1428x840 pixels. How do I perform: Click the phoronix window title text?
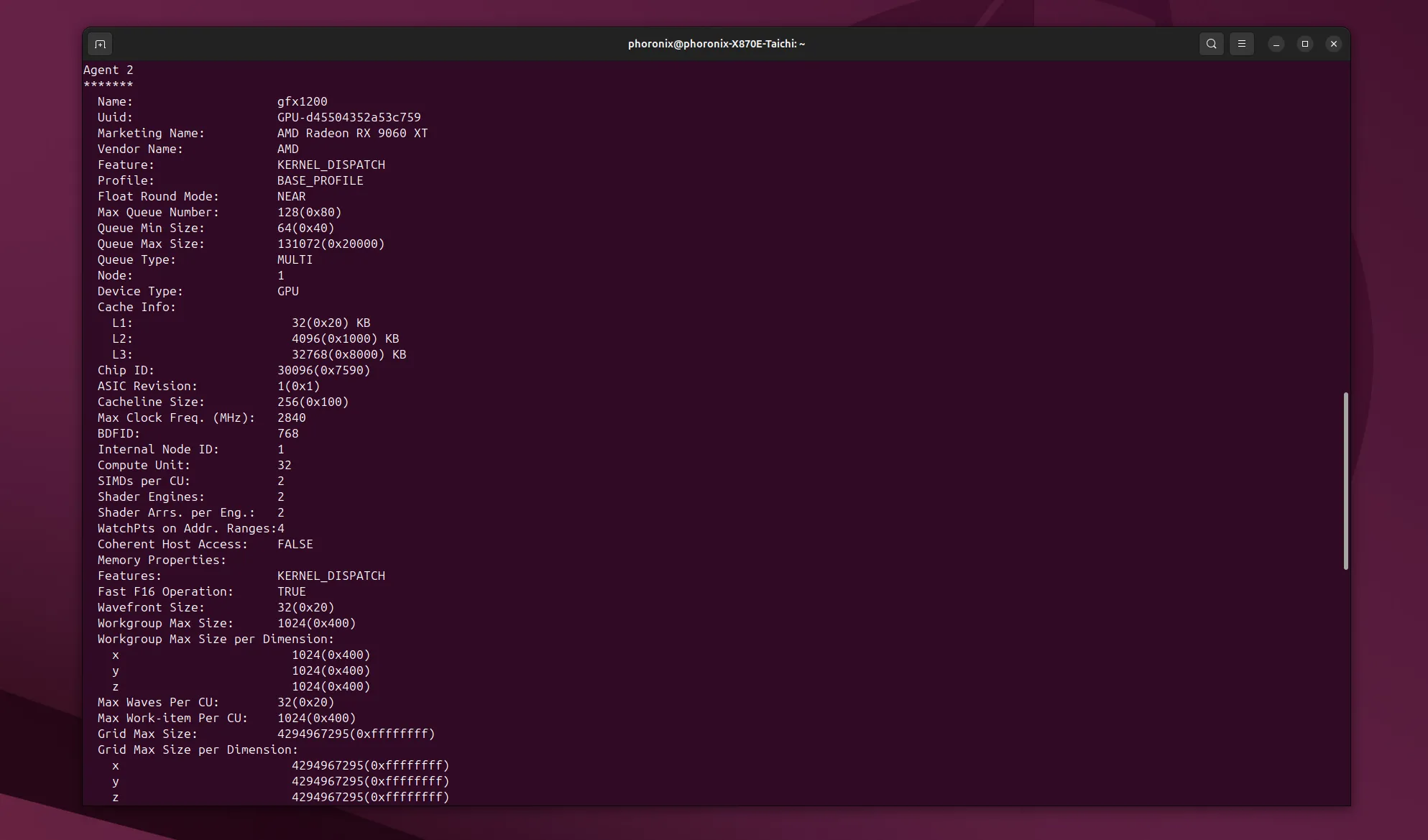pos(716,44)
